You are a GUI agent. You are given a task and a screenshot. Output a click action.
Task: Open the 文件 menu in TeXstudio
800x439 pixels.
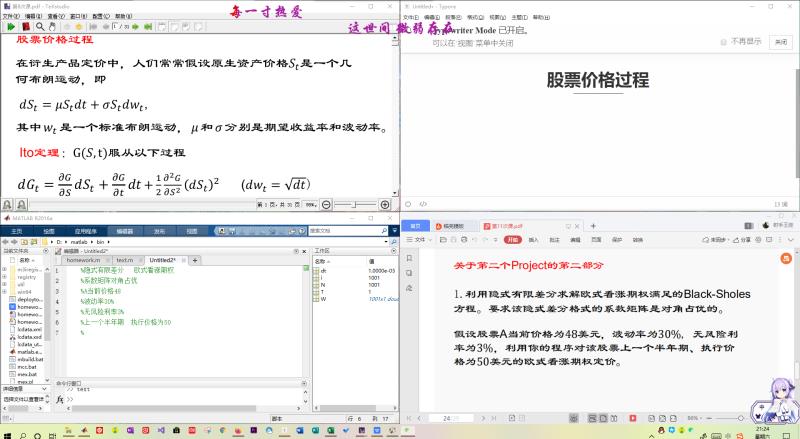tap(11, 16)
